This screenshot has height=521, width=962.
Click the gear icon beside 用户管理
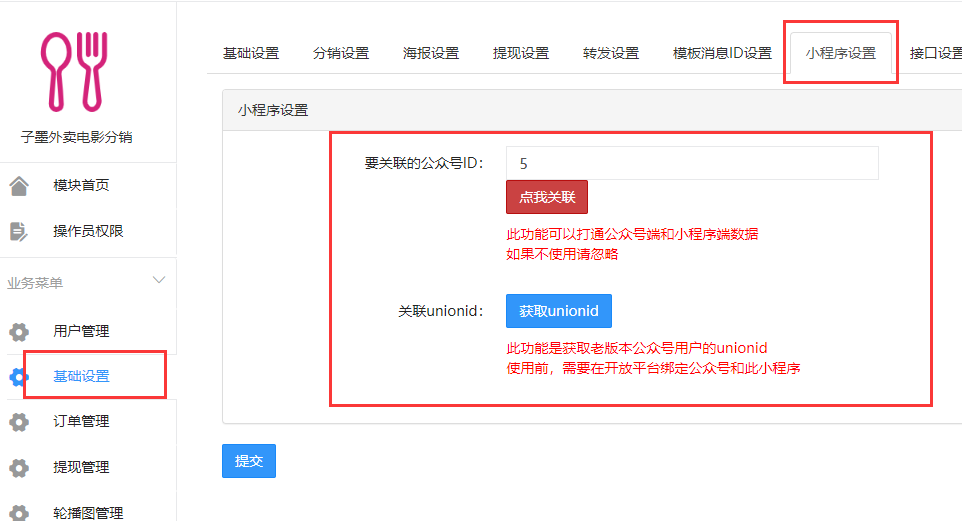pos(19,332)
